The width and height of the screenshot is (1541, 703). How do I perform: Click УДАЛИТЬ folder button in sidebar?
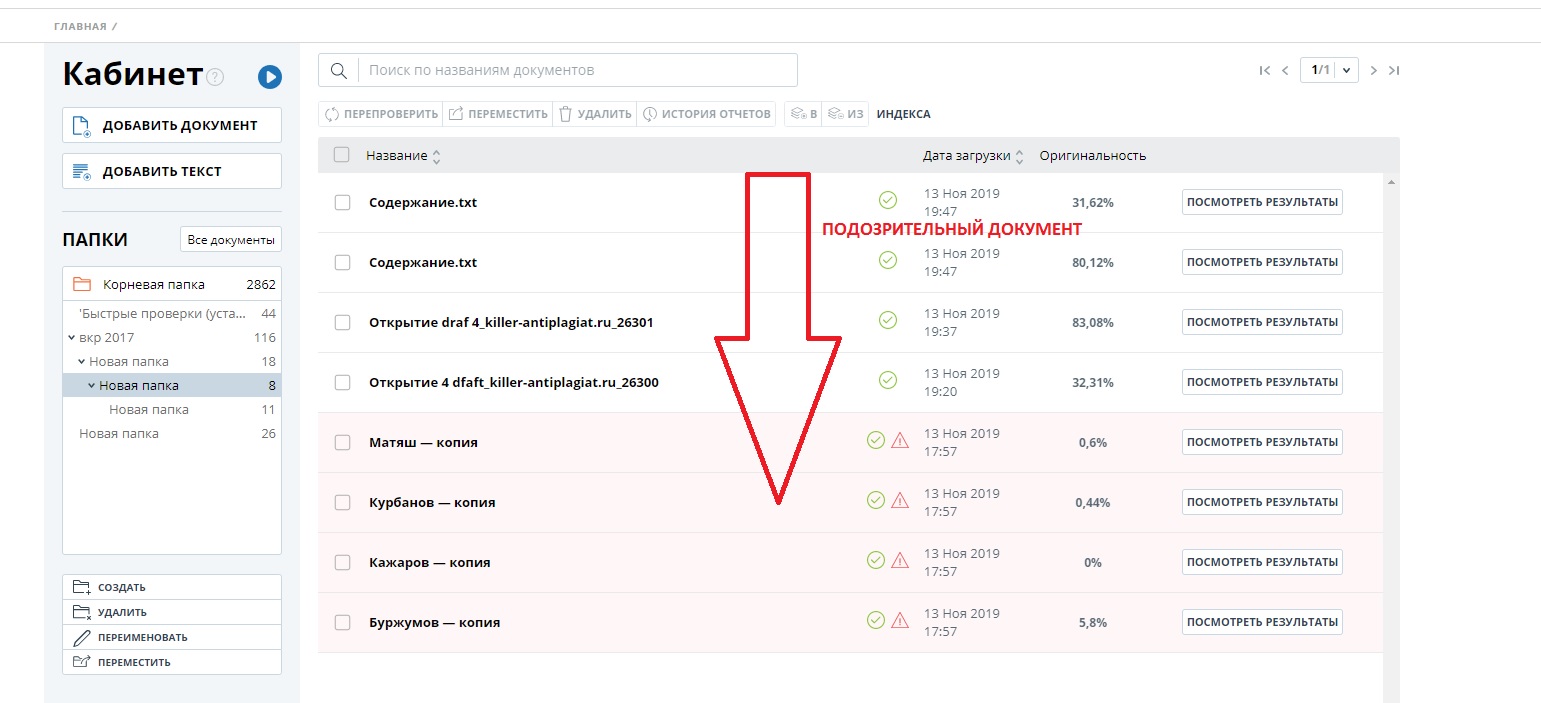(x=172, y=612)
